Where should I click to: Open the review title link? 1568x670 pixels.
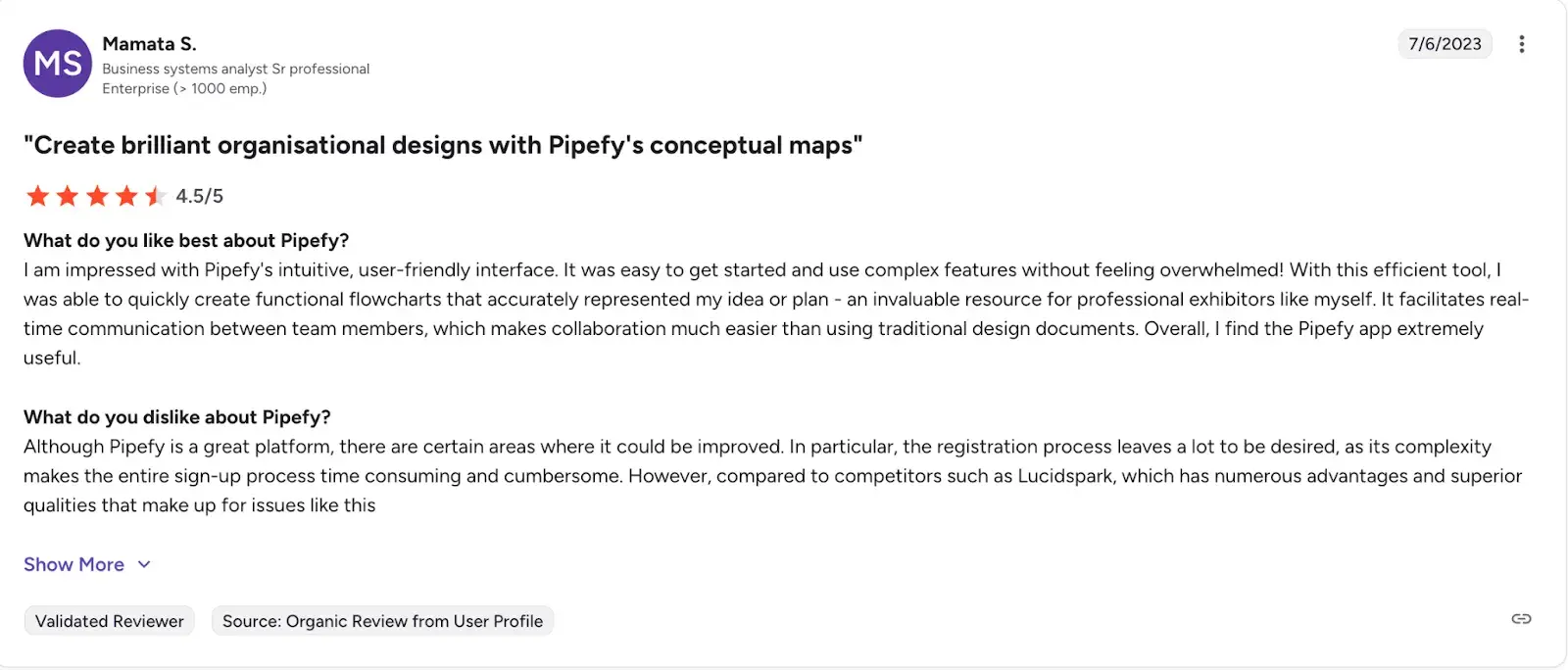[x=443, y=144]
